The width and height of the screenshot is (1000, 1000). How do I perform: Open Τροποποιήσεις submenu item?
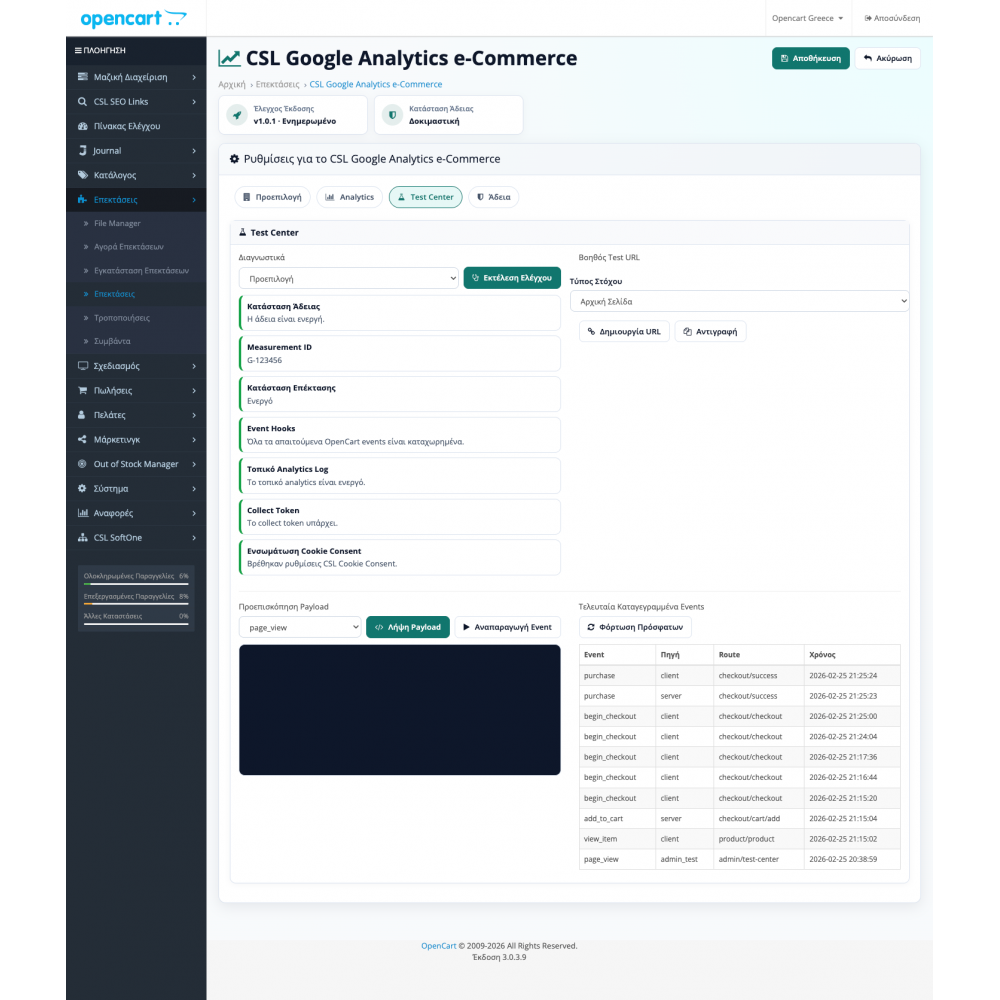click(x=122, y=318)
